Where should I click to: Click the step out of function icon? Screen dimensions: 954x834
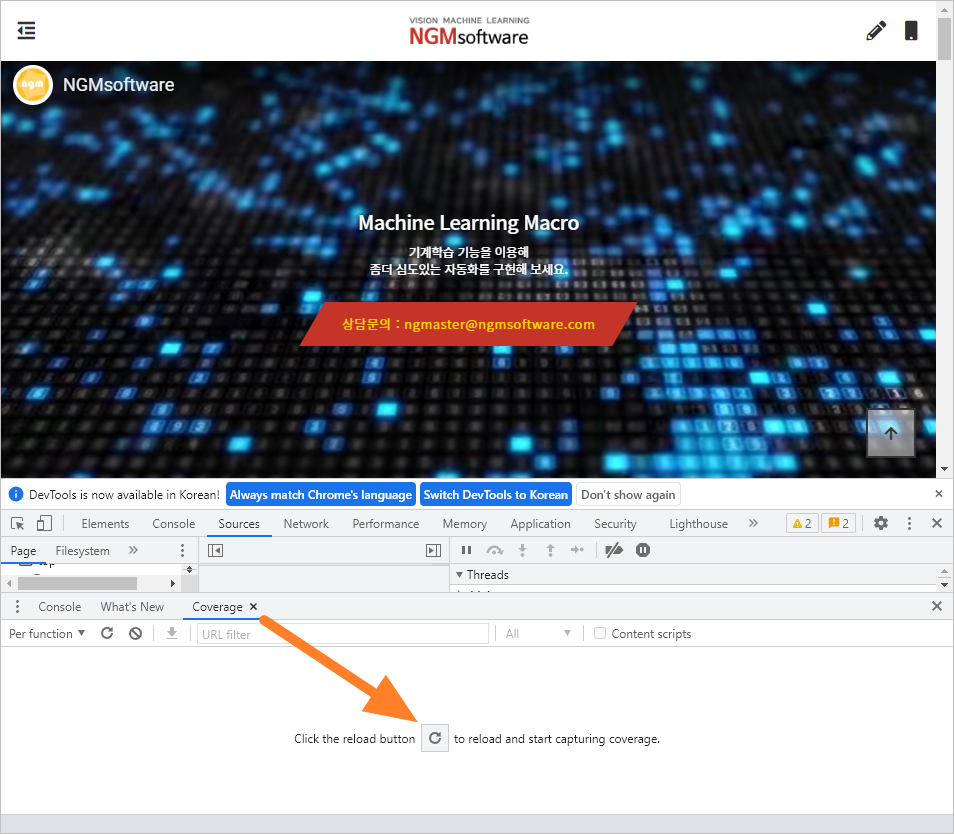click(550, 550)
